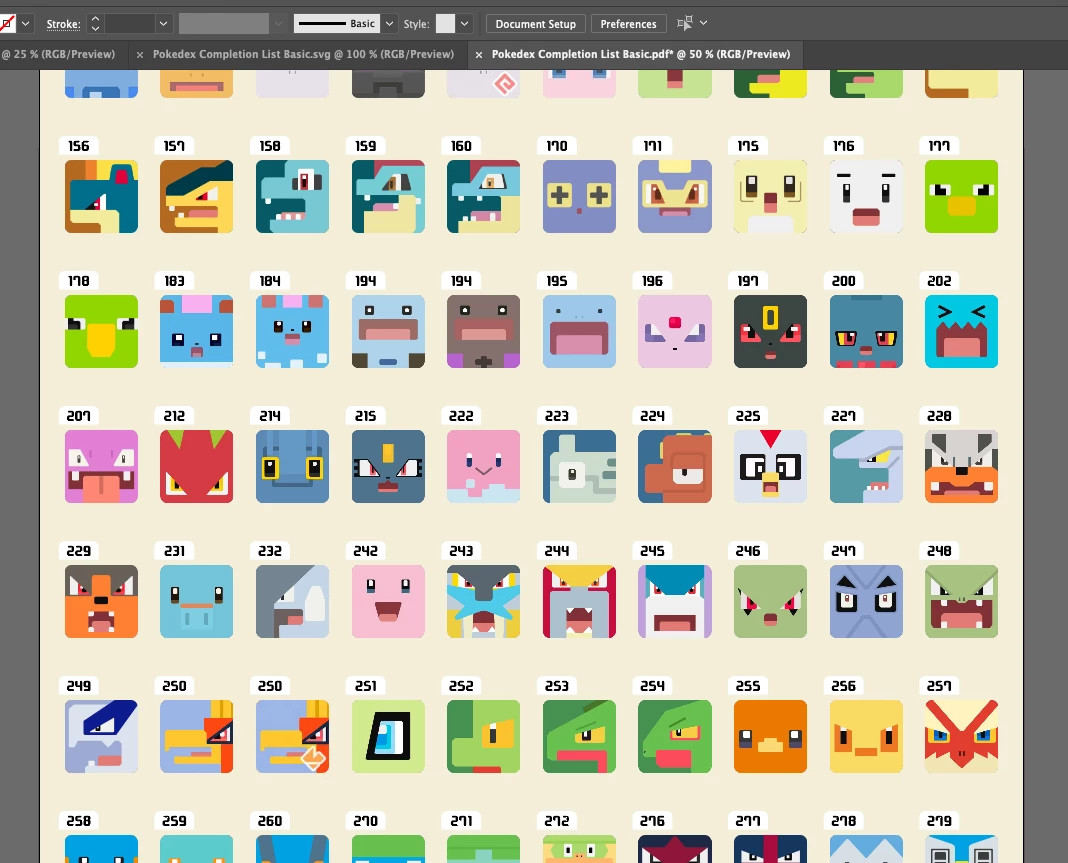Click the graphic Style swatch
Viewport: 1068px width, 863px height.
445,24
